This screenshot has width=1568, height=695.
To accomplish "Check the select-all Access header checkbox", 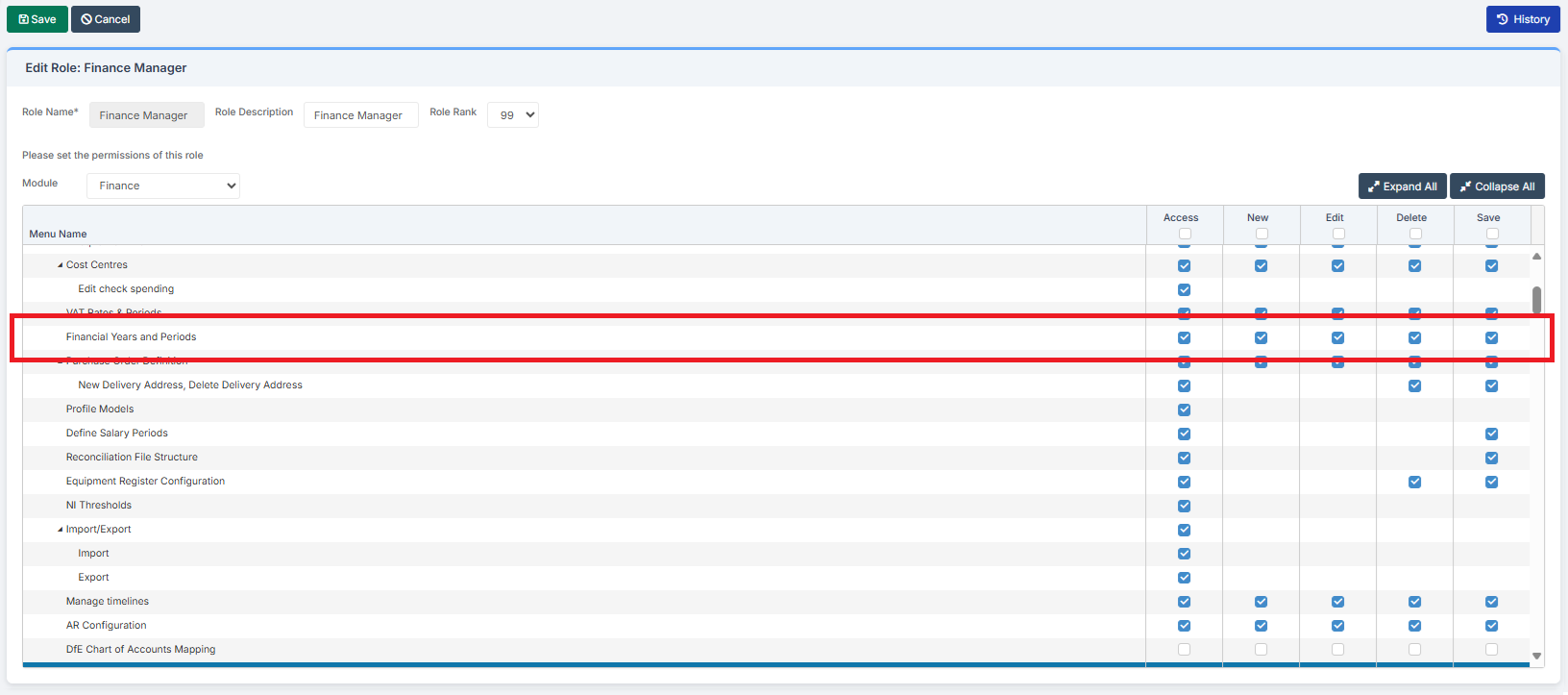I will click(x=1185, y=234).
